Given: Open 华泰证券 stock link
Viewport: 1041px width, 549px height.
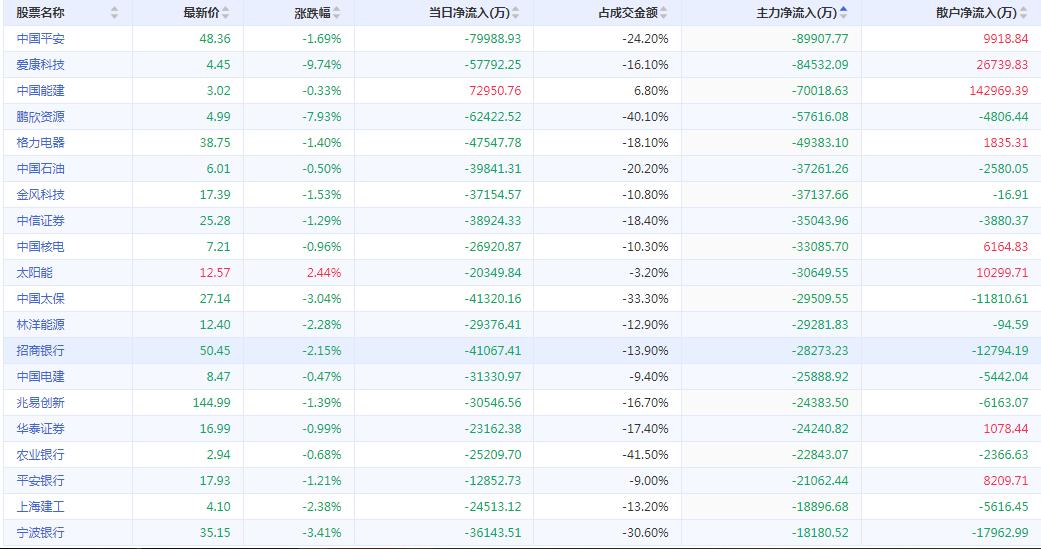Looking at the screenshot, I should pyautogui.click(x=40, y=429).
